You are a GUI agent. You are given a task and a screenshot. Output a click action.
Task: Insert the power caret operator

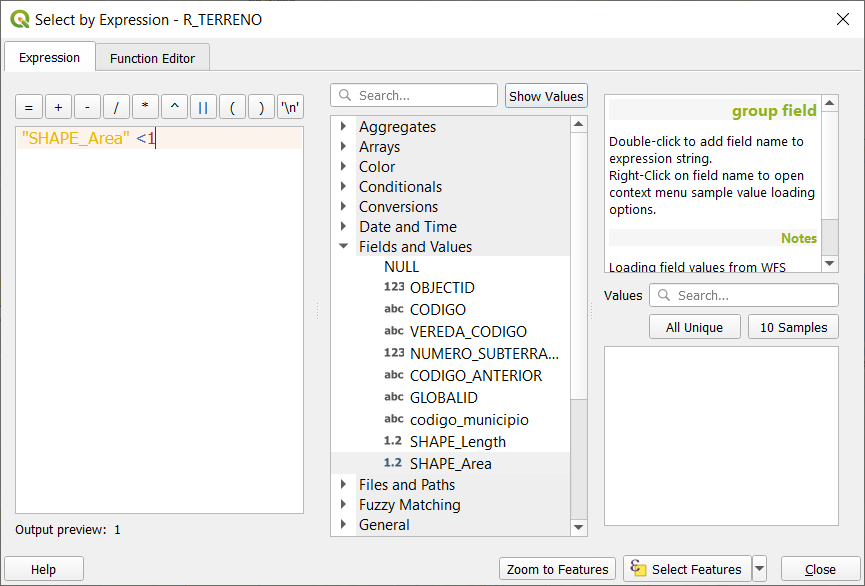click(x=174, y=107)
